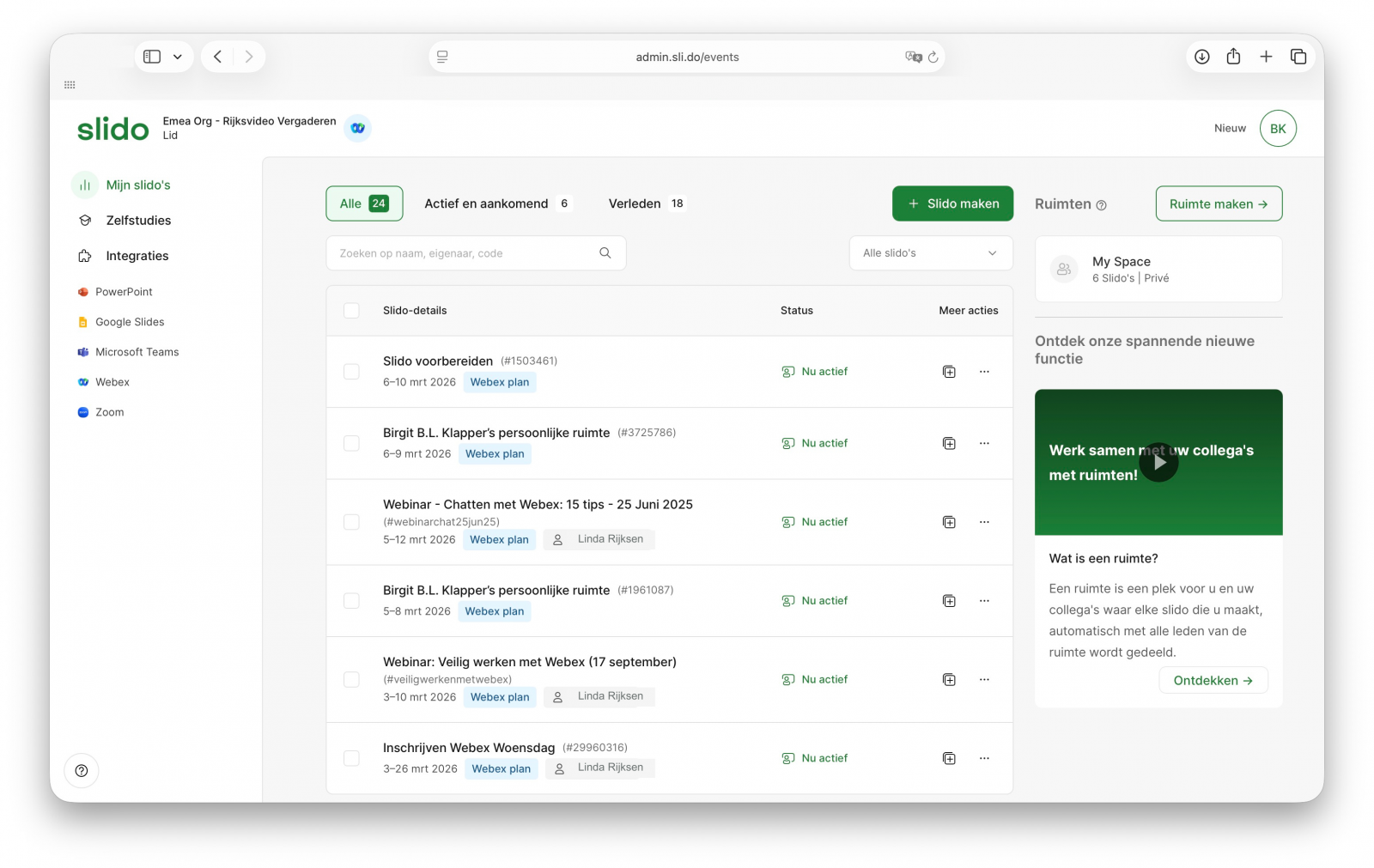Duplicate the 'Slido voorbereiden' event via copy icon
The width and height of the screenshot is (1374, 868).
pyautogui.click(x=949, y=372)
